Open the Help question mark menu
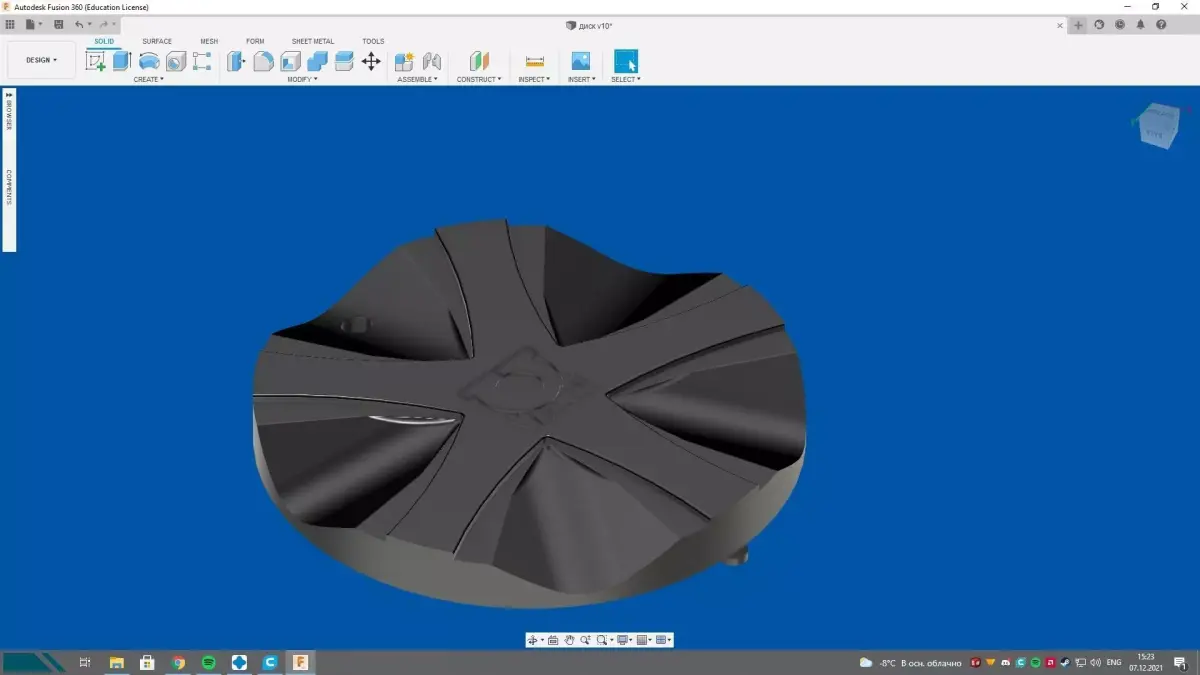 pyautogui.click(x=1161, y=25)
